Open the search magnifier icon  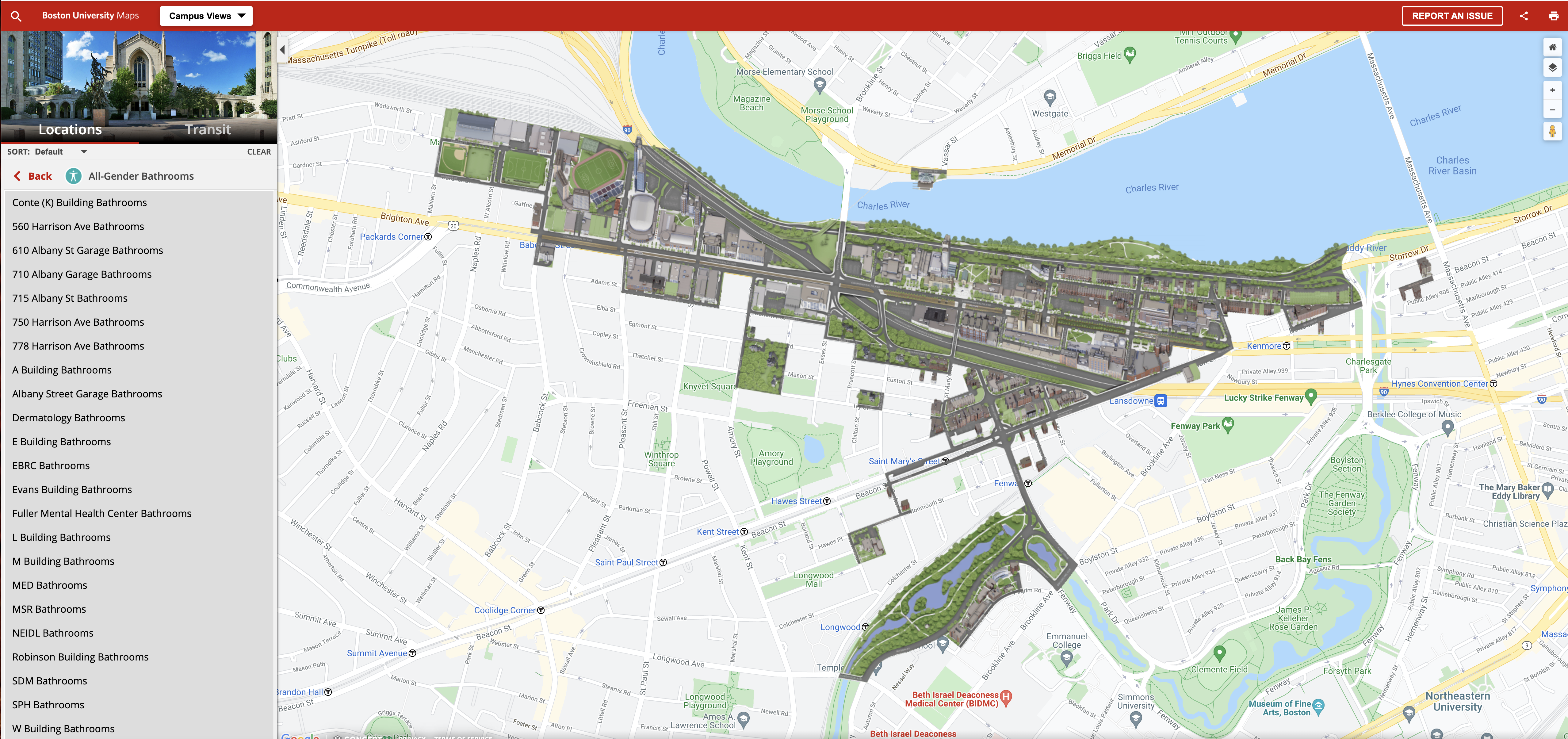[x=17, y=16]
